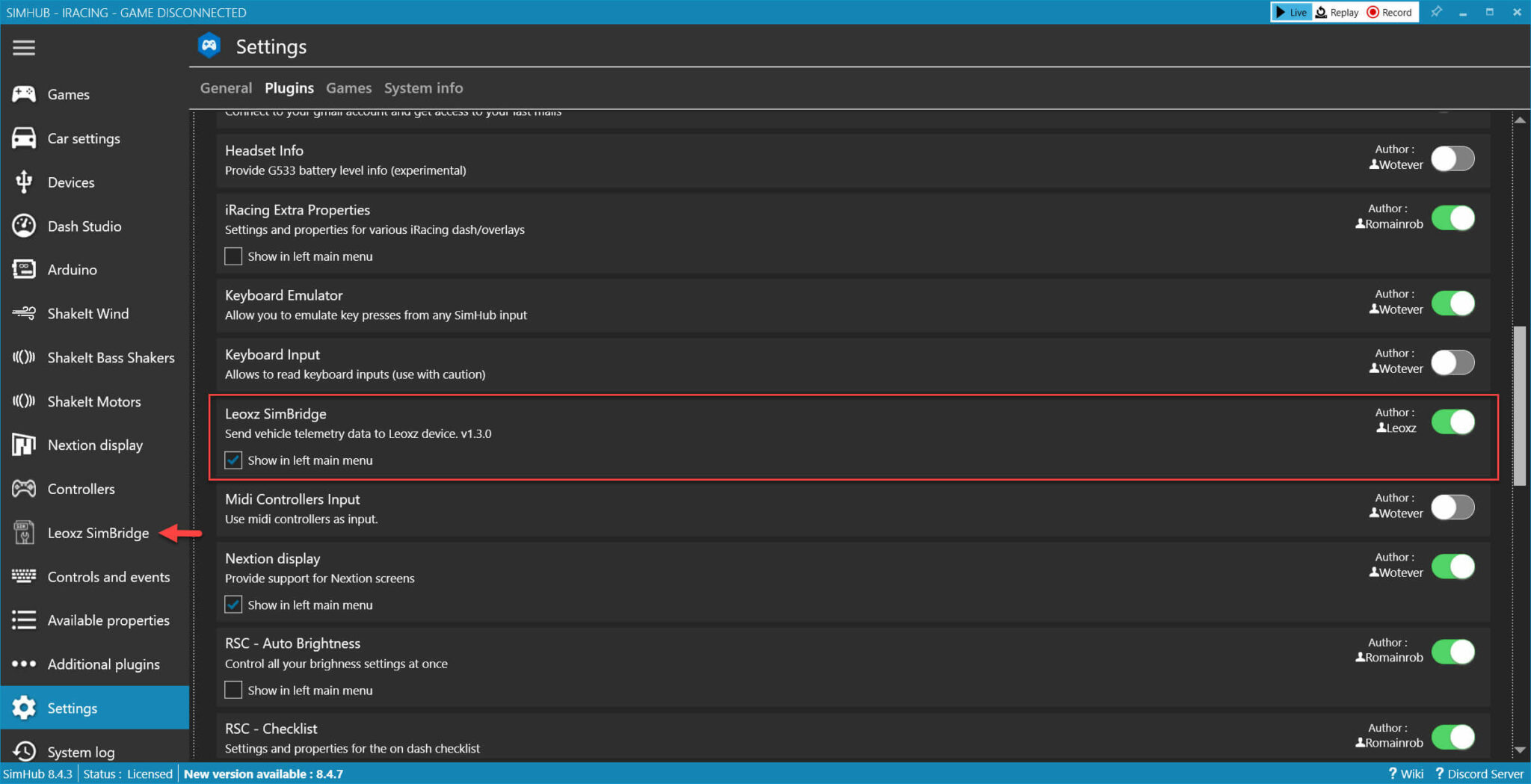Open the Discord Server link
Image resolution: width=1531 pixels, height=784 pixels.
(x=1479, y=774)
